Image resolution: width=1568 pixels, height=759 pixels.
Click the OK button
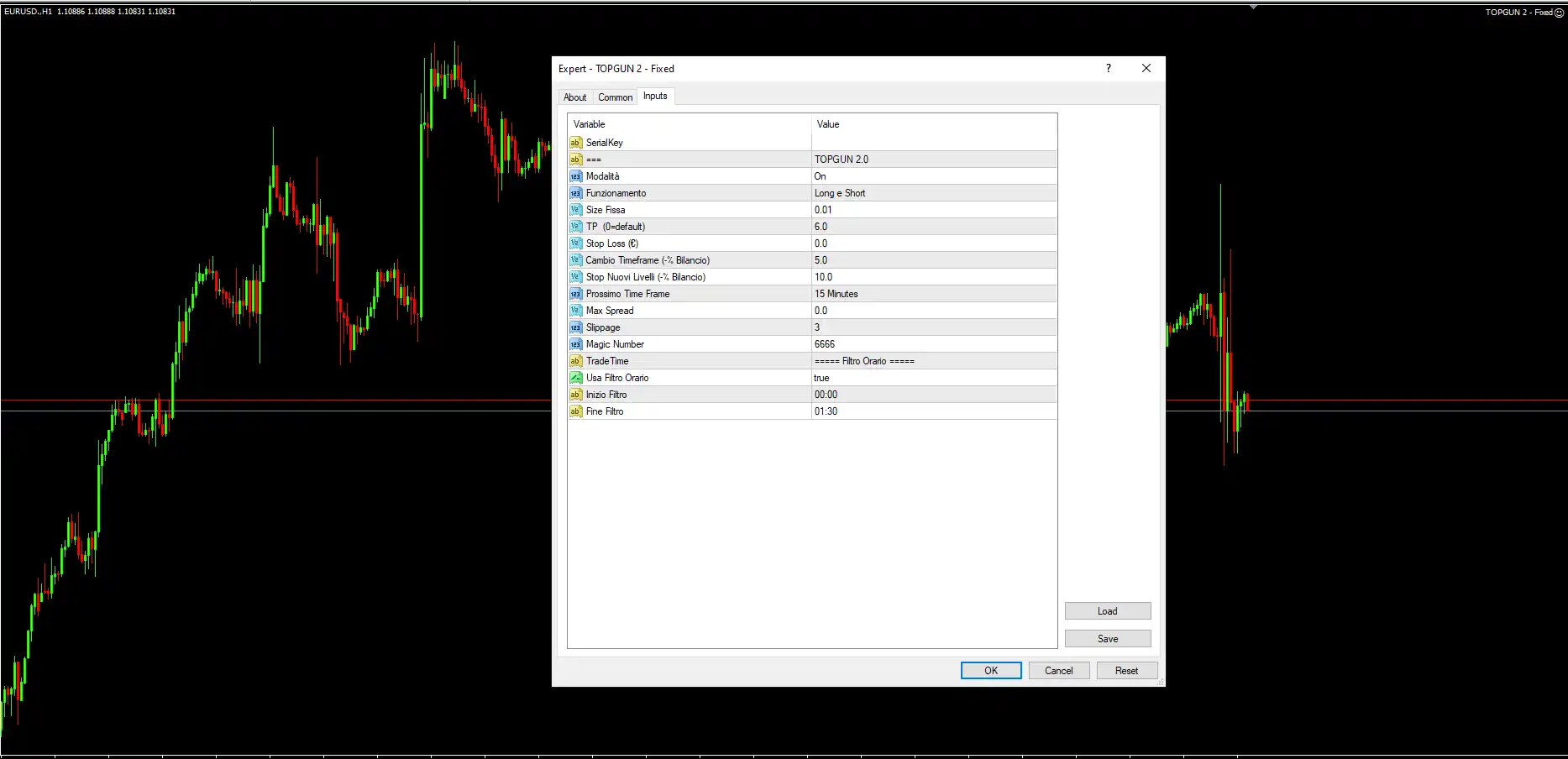click(x=991, y=671)
